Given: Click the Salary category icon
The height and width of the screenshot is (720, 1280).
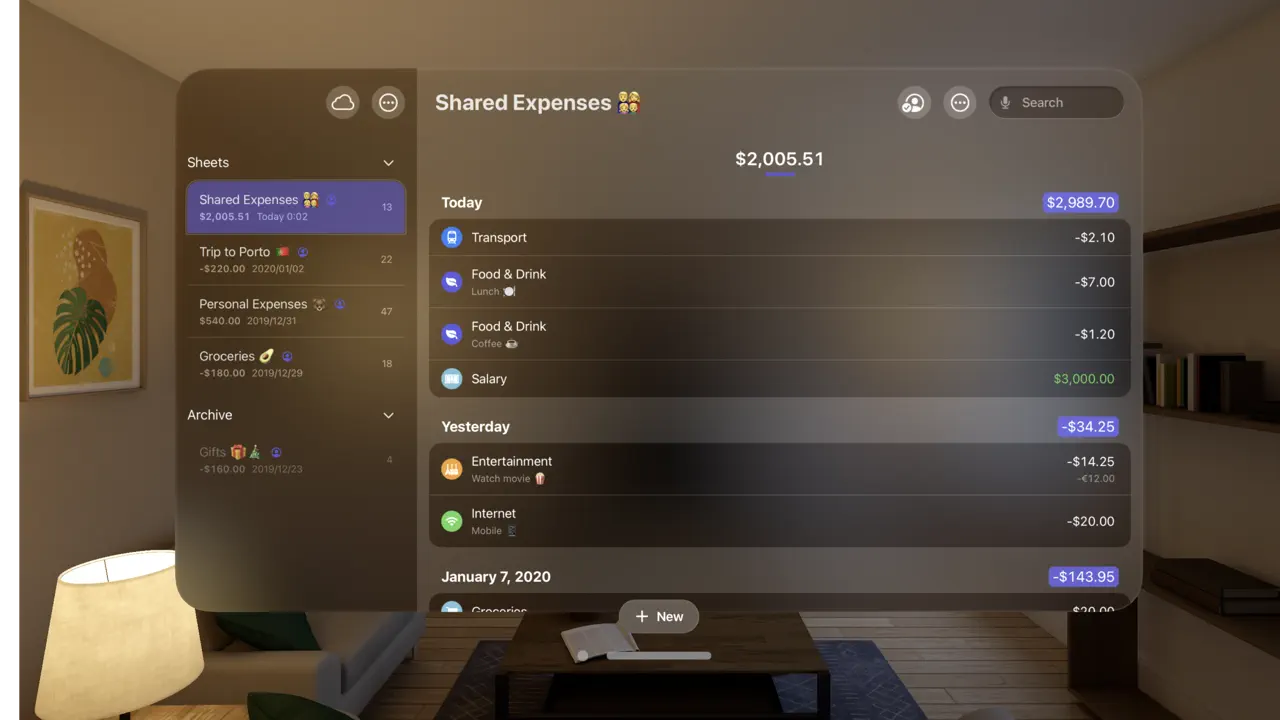Looking at the screenshot, I should pyautogui.click(x=452, y=379).
